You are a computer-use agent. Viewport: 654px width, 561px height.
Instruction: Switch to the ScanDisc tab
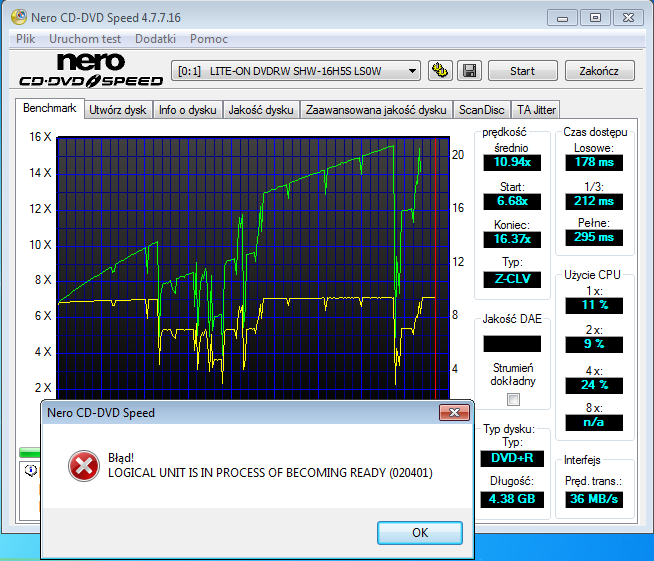click(482, 110)
